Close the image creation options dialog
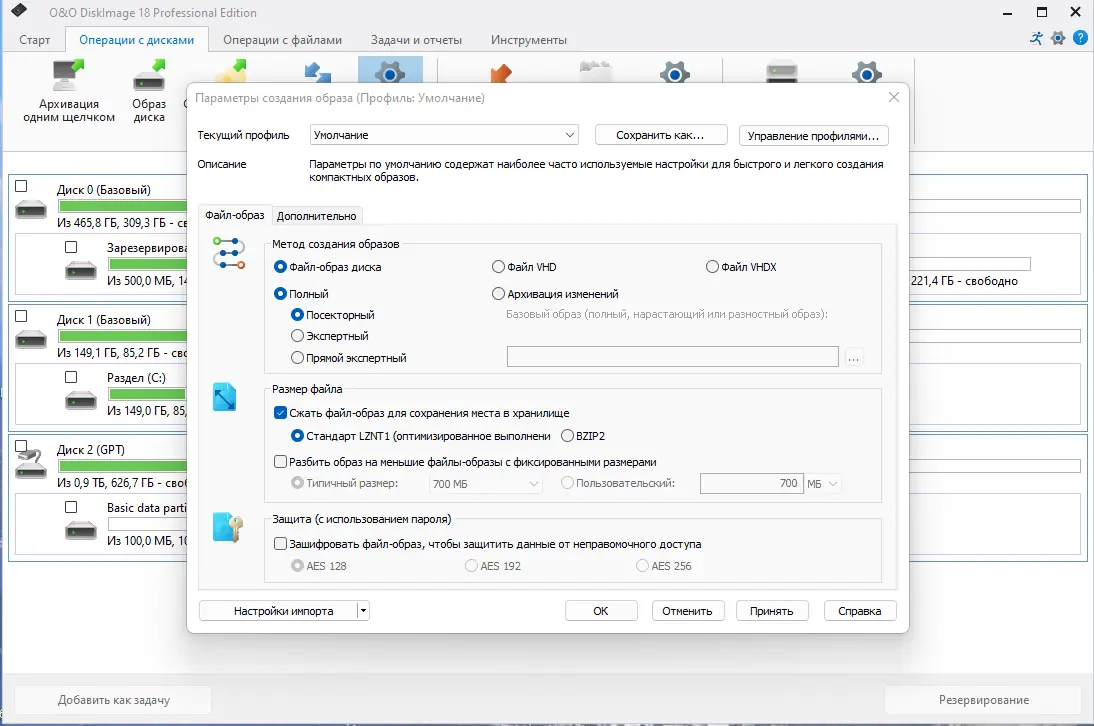 (894, 98)
